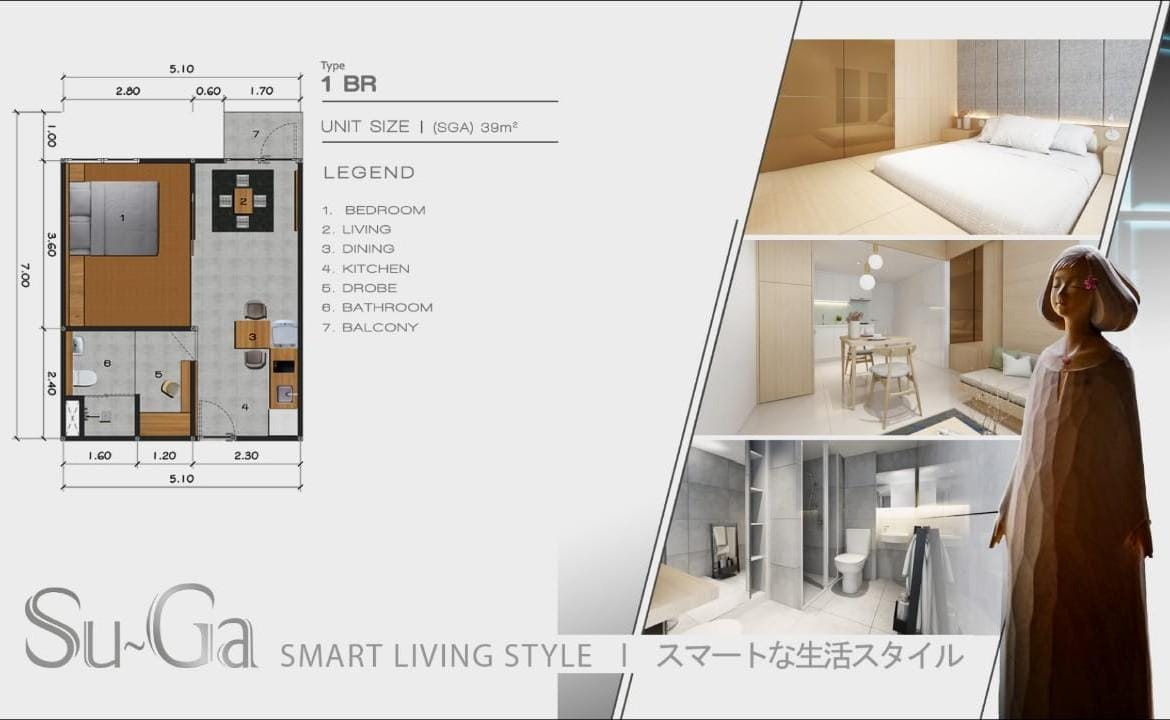Click the 7.00 vertical dimension label
Screen dimensions: 1170x720
(x=24, y=275)
